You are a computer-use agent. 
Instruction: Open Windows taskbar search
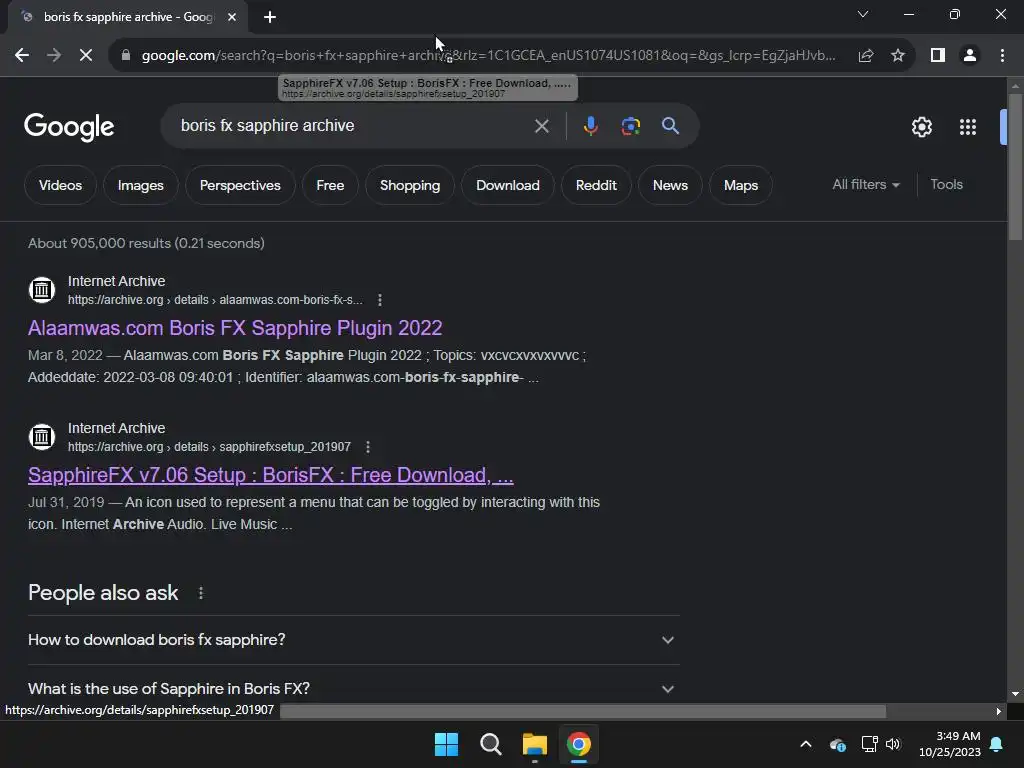coord(490,744)
